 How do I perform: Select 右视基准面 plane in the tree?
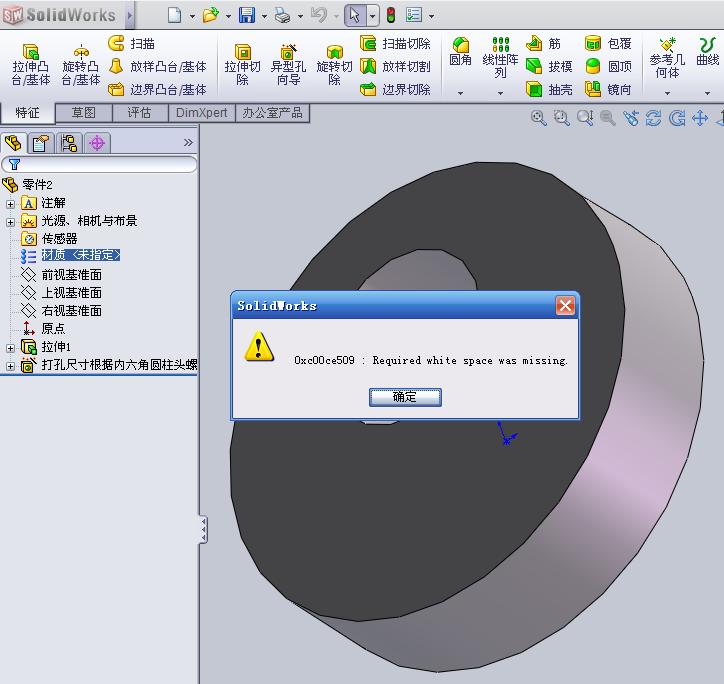click(x=71, y=311)
